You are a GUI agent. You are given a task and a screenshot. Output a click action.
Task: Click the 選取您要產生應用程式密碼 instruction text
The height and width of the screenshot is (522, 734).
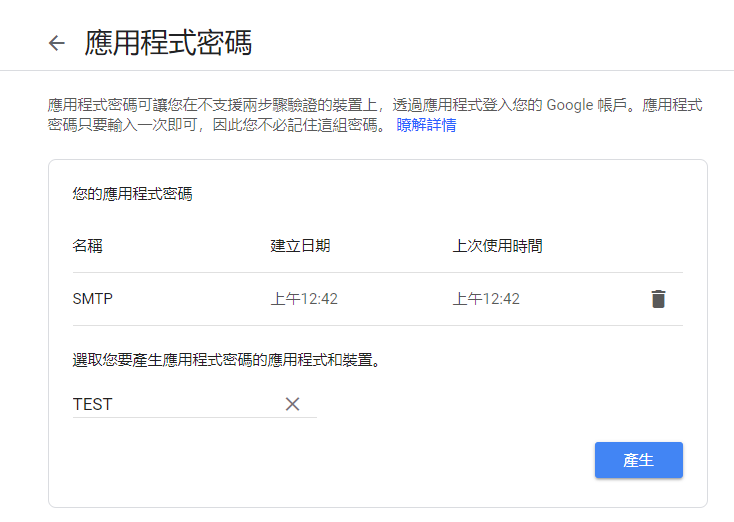click(226, 360)
